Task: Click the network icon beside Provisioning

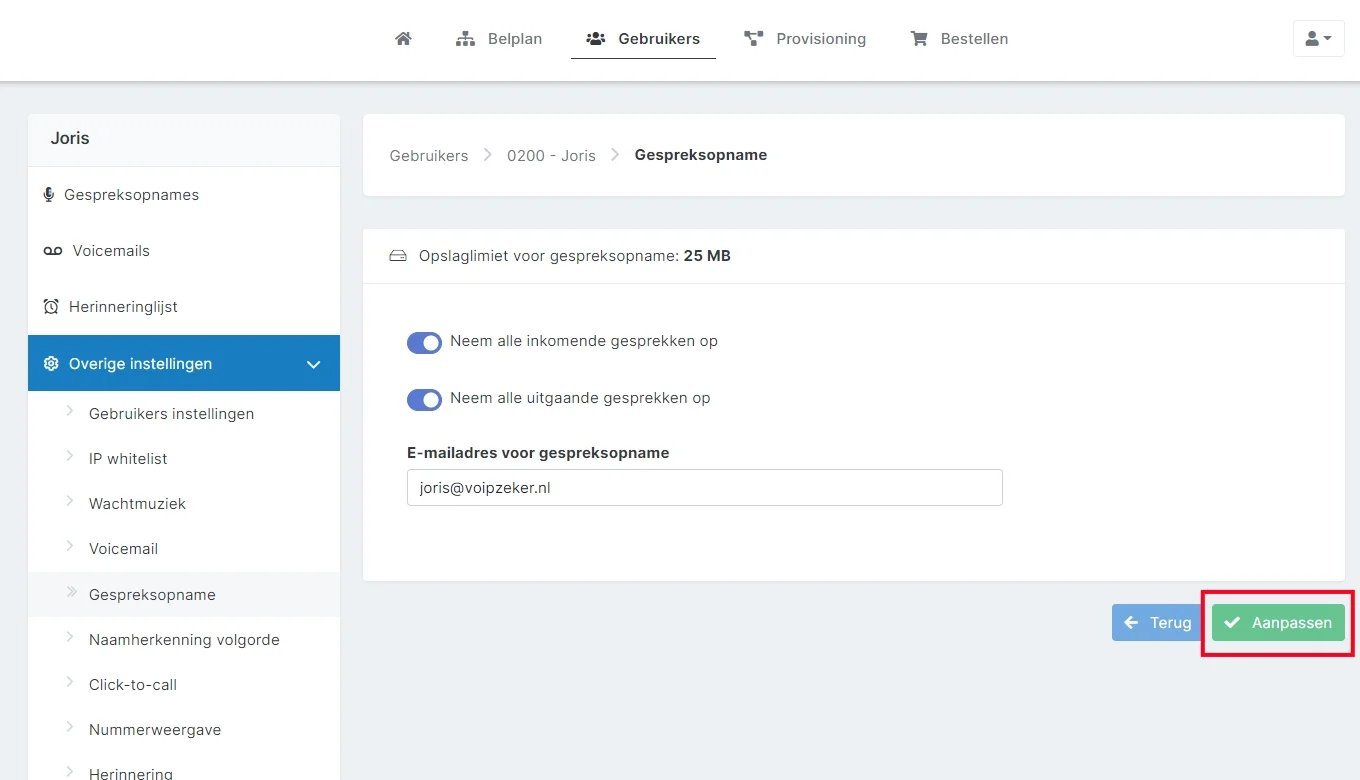Action: 754,39
